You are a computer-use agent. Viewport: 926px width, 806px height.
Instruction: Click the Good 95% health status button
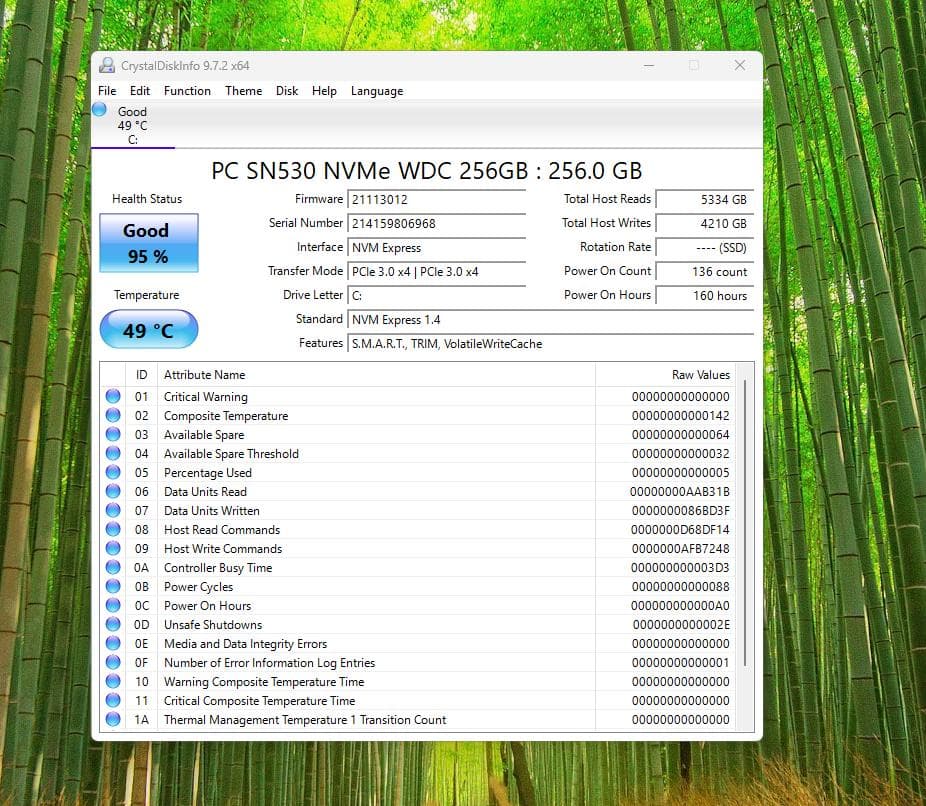148,243
